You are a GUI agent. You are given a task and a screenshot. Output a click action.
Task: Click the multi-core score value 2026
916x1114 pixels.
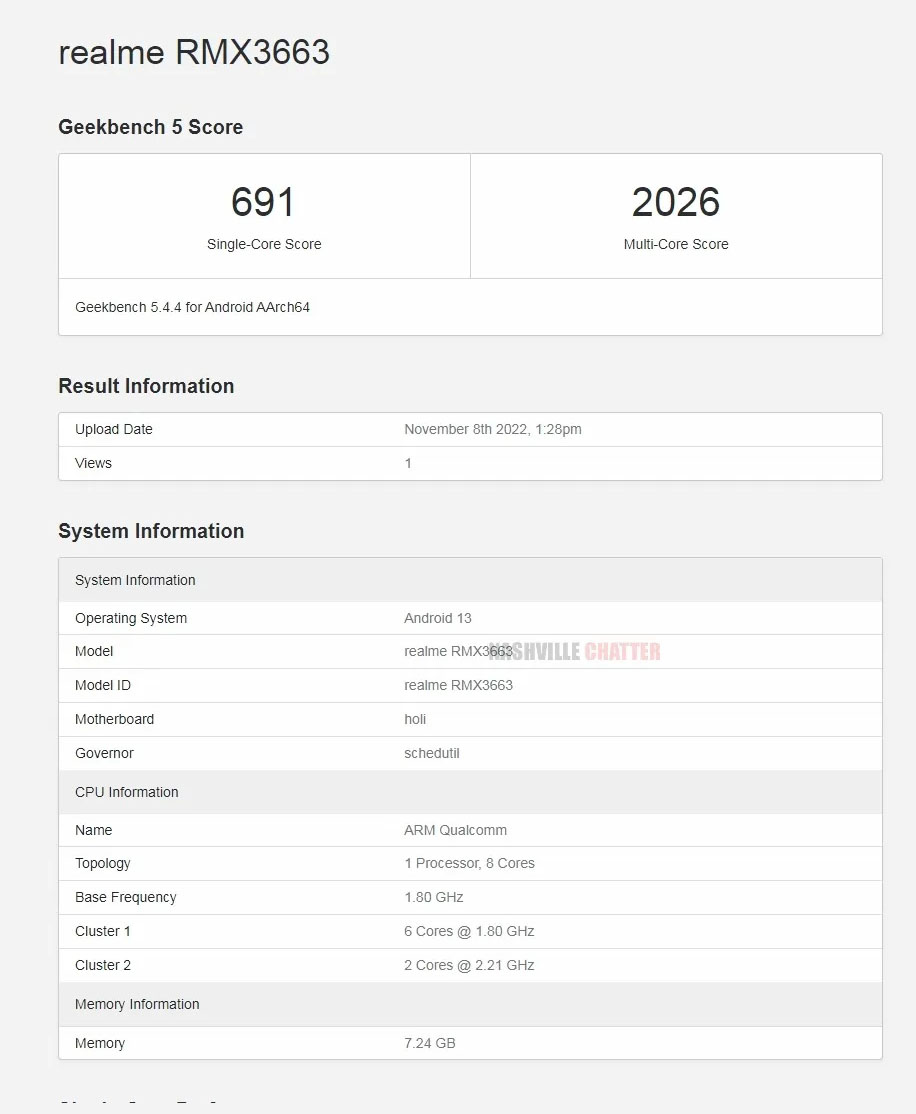tap(676, 202)
